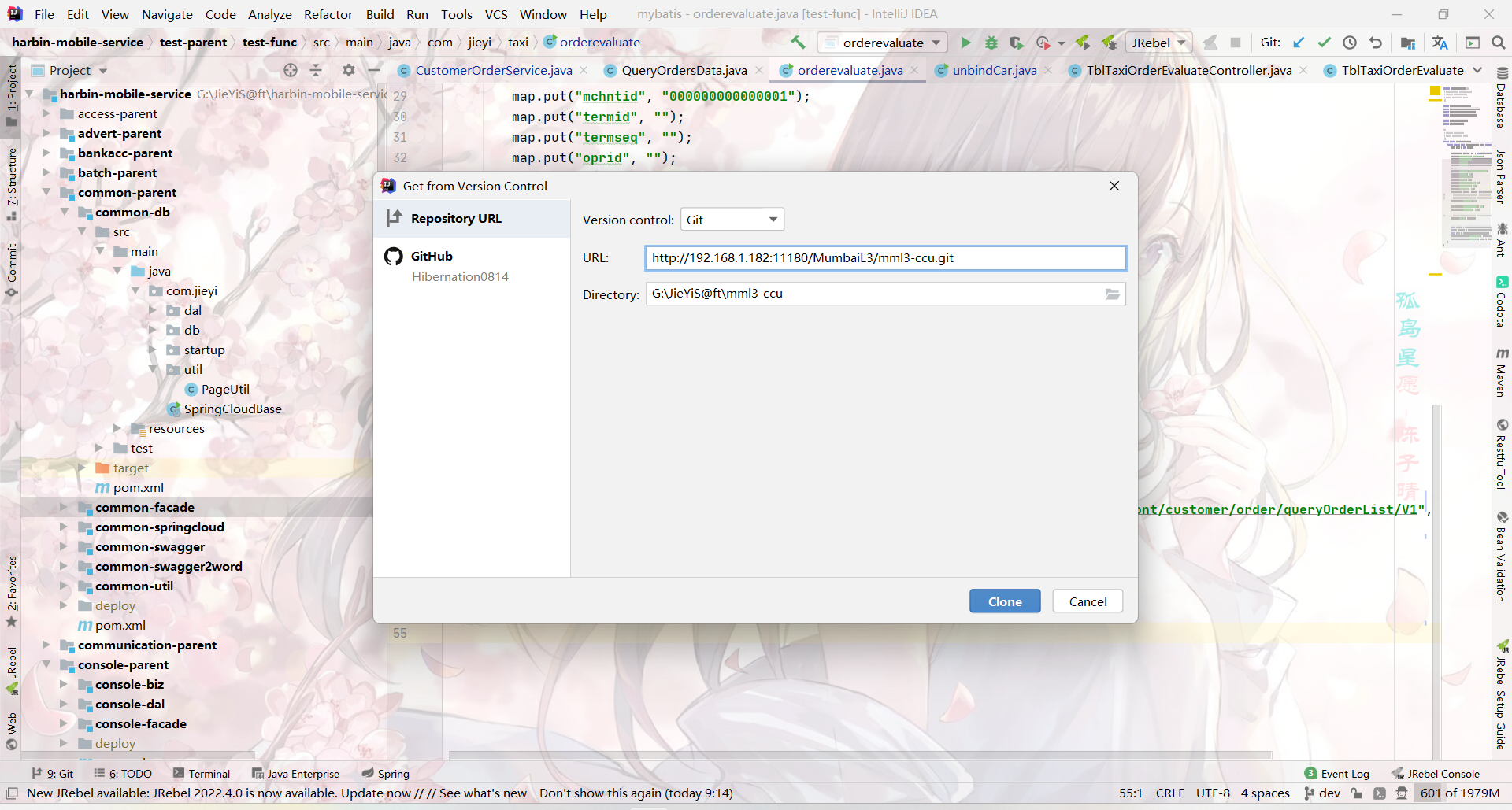Click the memory usage indicator bar
This screenshot has width=1512, height=810.
[x=1459, y=793]
